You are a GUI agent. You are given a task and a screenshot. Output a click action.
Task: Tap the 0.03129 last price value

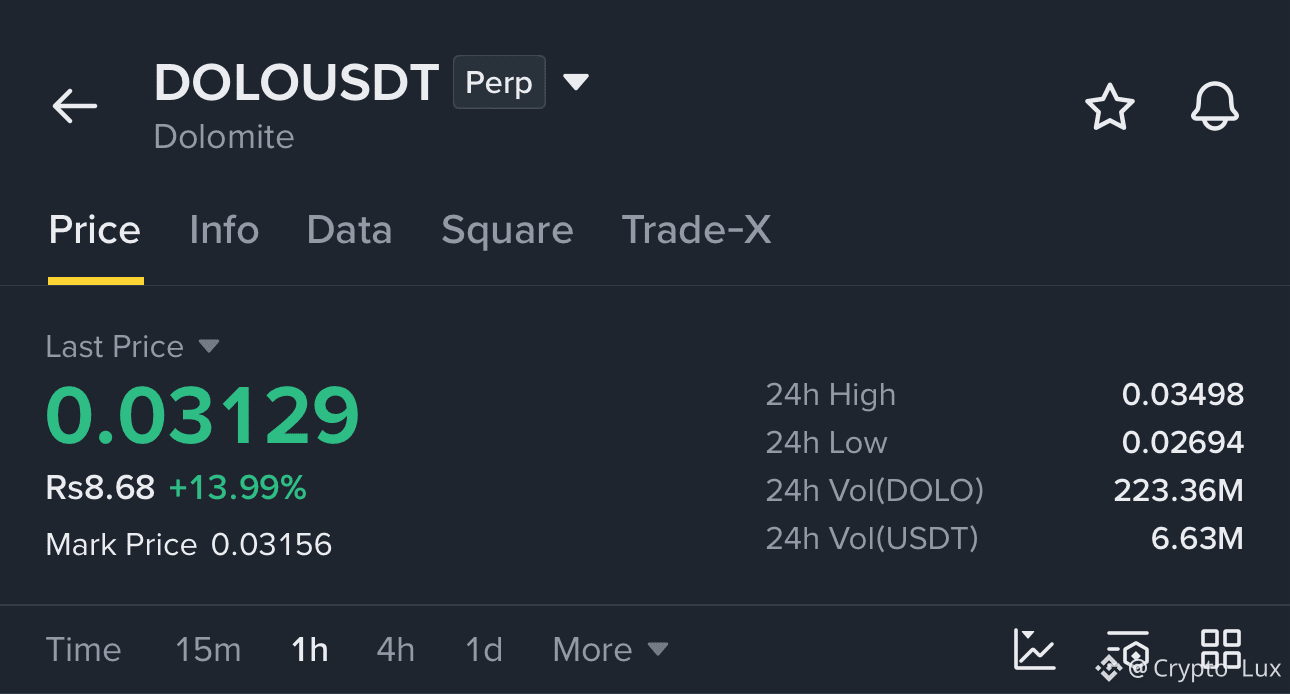tap(203, 416)
